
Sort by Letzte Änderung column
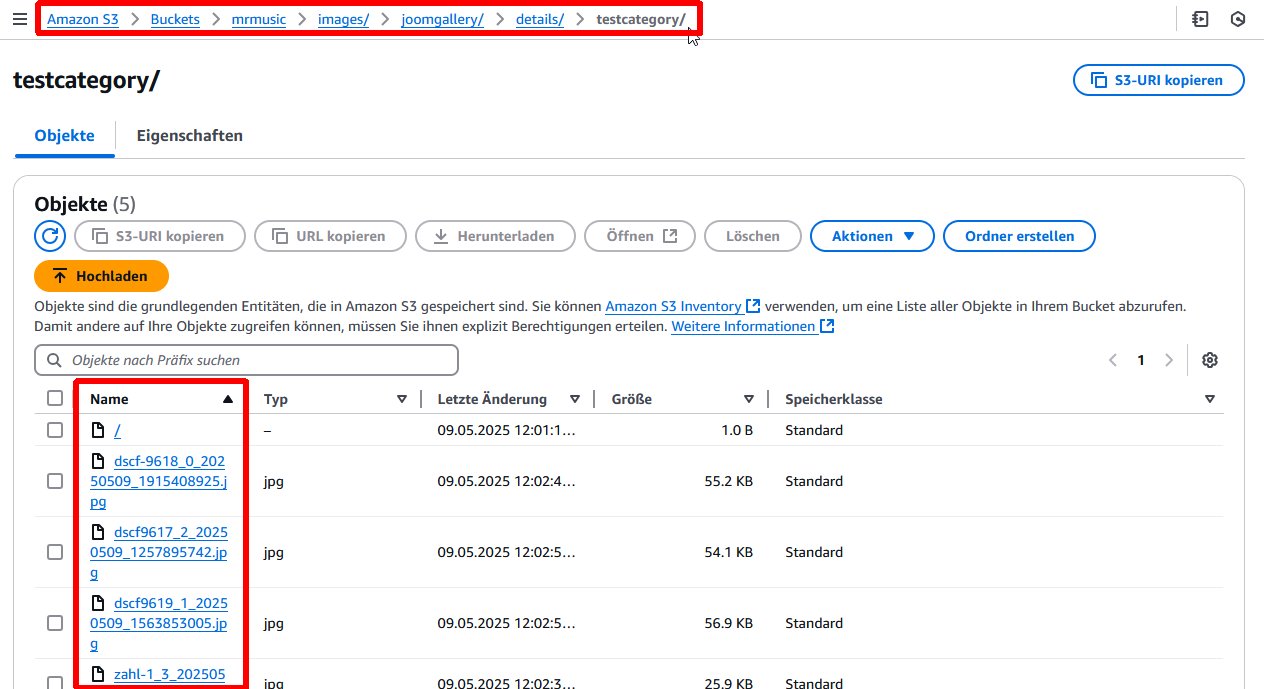[x=575, y=399]
